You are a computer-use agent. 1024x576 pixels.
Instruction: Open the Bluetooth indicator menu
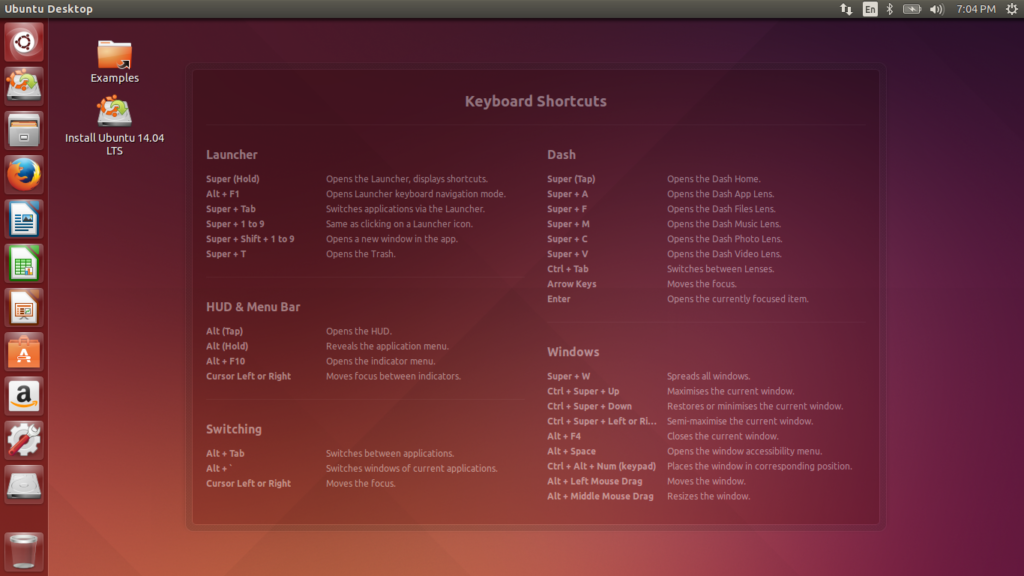889,9
